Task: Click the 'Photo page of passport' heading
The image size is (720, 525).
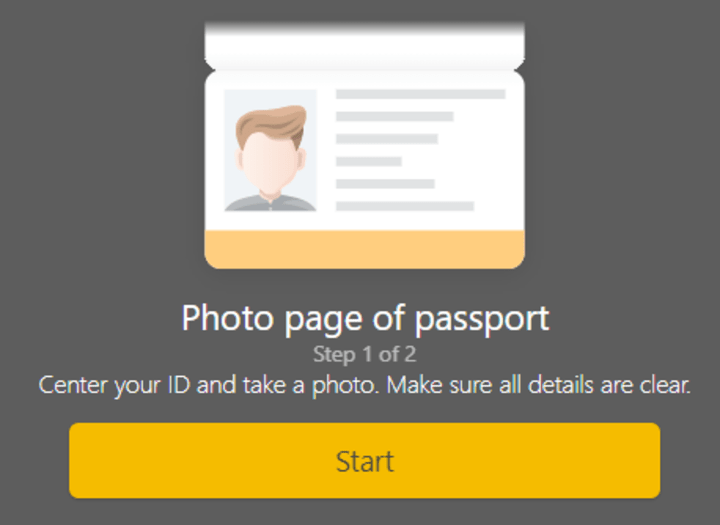Action: 366,318
